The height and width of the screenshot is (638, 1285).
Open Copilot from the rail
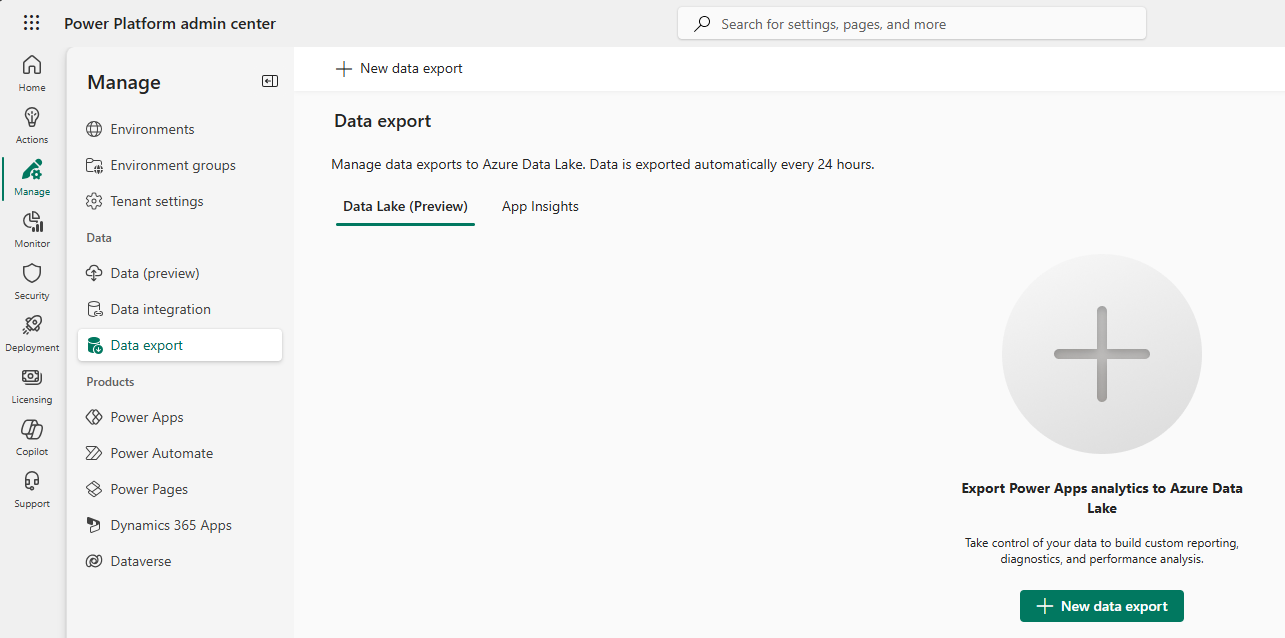[x=32, y=437]
